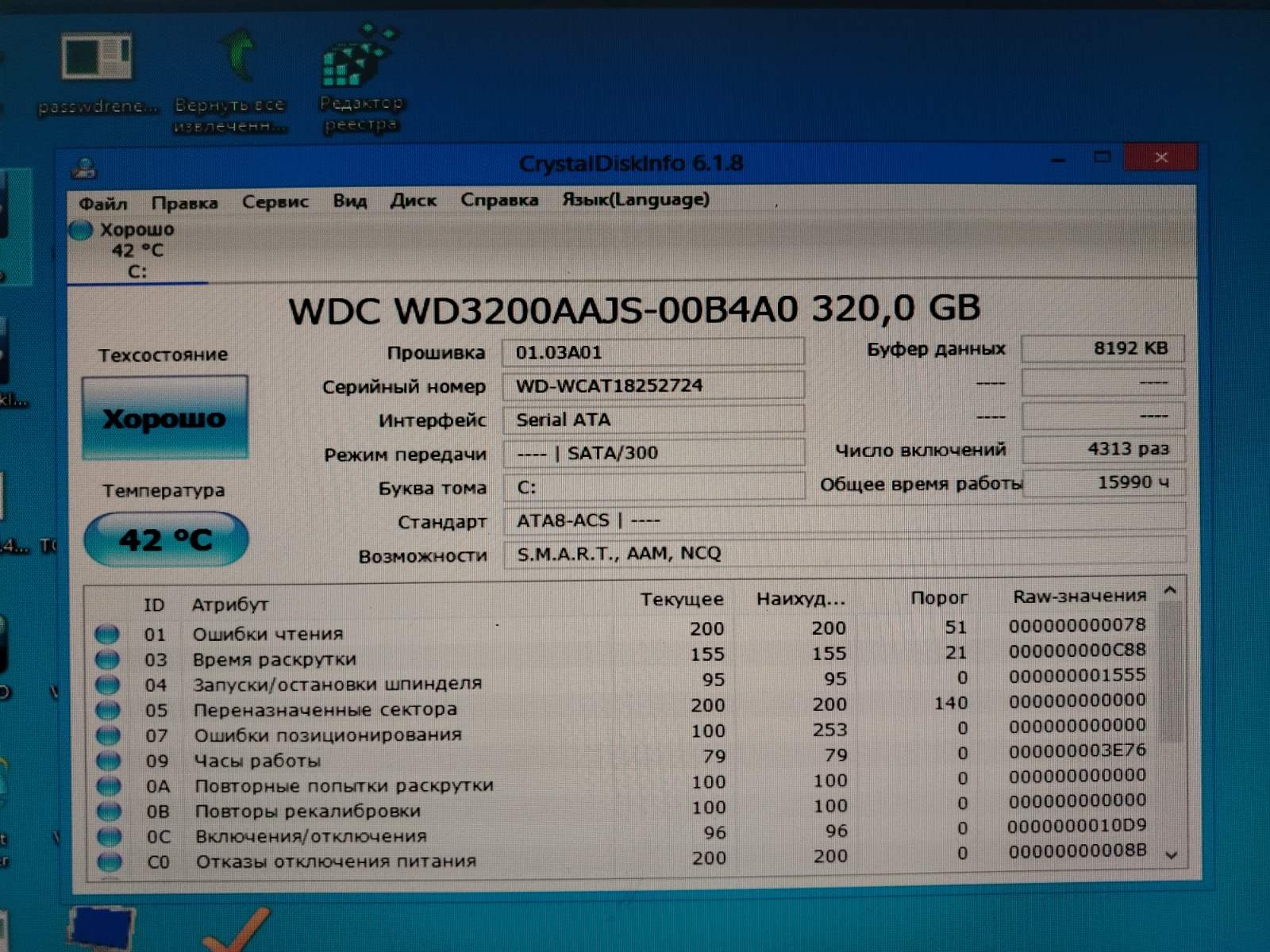Close the CrystalDiskInfo window
The image size is (1270, 952).
pyautogui.click(x=1160, y=157)
